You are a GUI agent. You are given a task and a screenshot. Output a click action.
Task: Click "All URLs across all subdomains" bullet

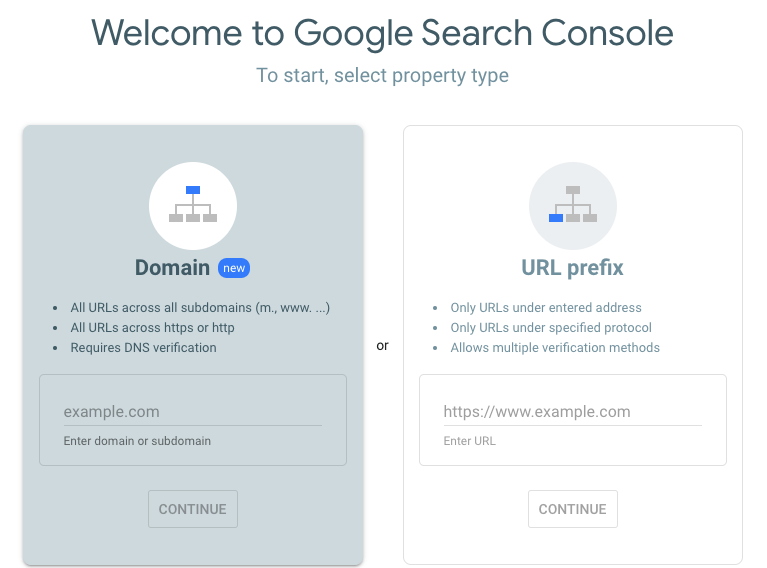200,308
